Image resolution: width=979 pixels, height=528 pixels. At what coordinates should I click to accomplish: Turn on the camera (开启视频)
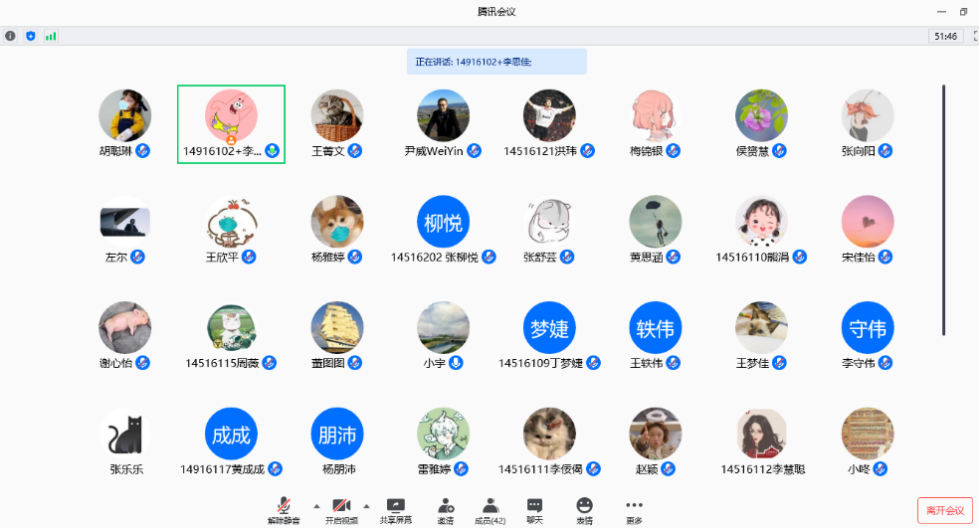tap(340, 510)
